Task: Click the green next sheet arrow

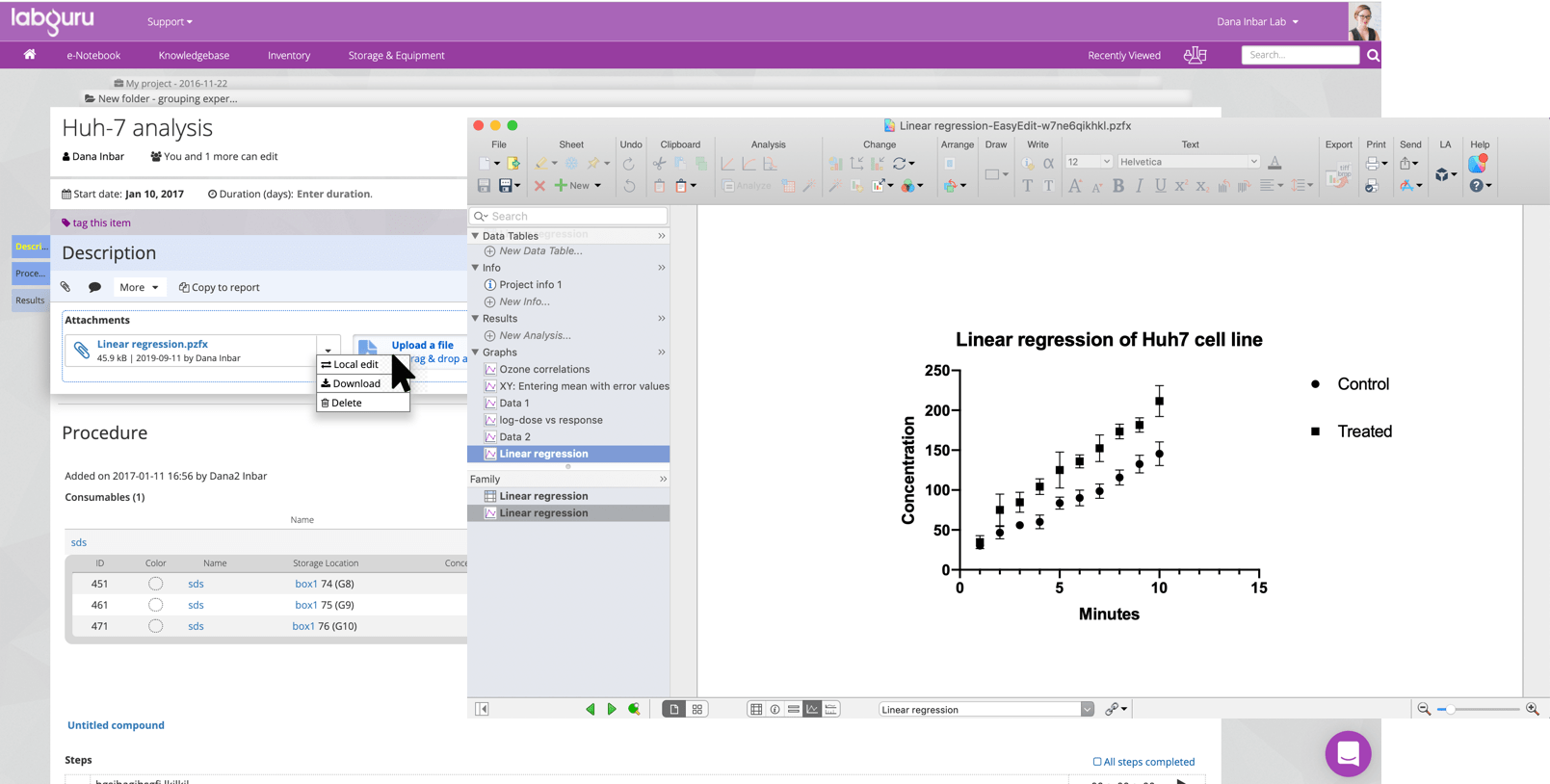Action: pos(612,709)
